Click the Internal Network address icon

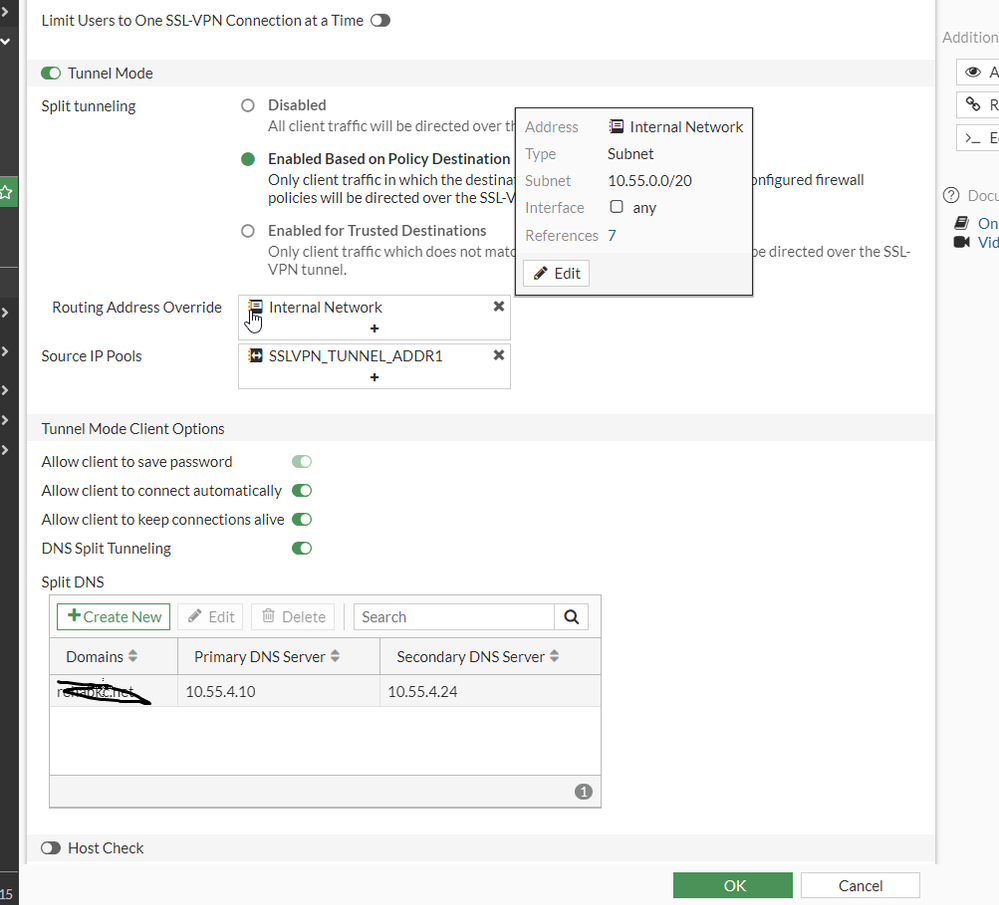[255, 307]
